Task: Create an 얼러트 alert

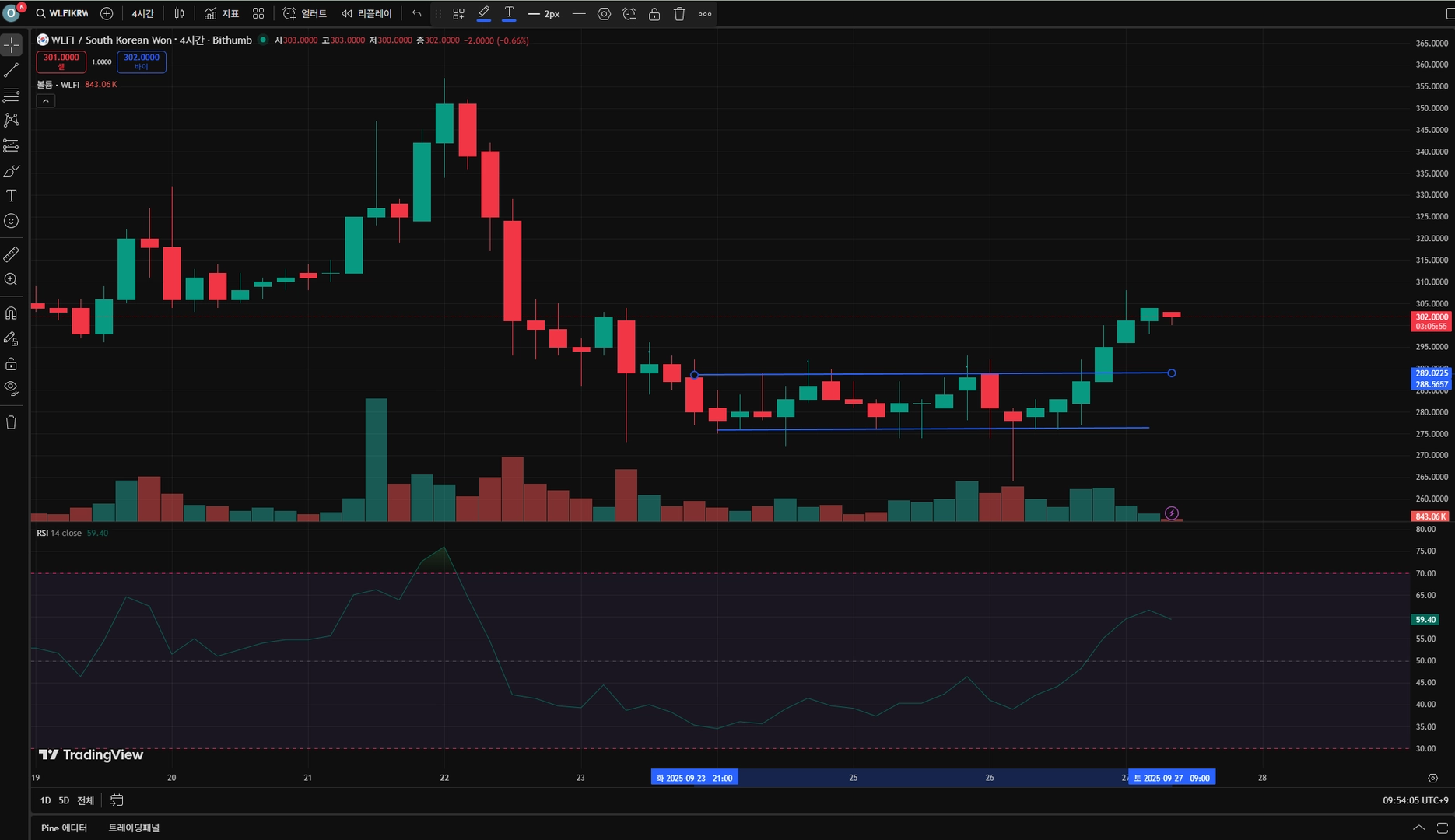Action: tap(305, 13)
